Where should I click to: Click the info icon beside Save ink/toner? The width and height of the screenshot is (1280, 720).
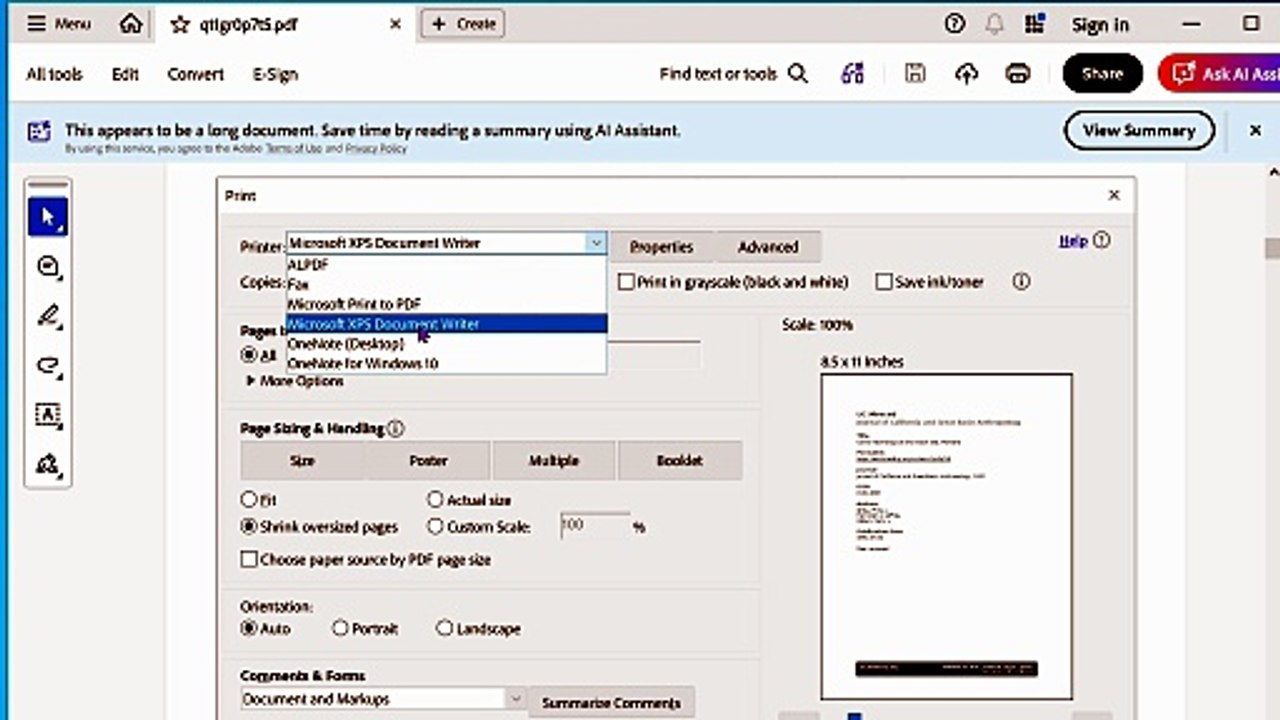pos(1021,282)
